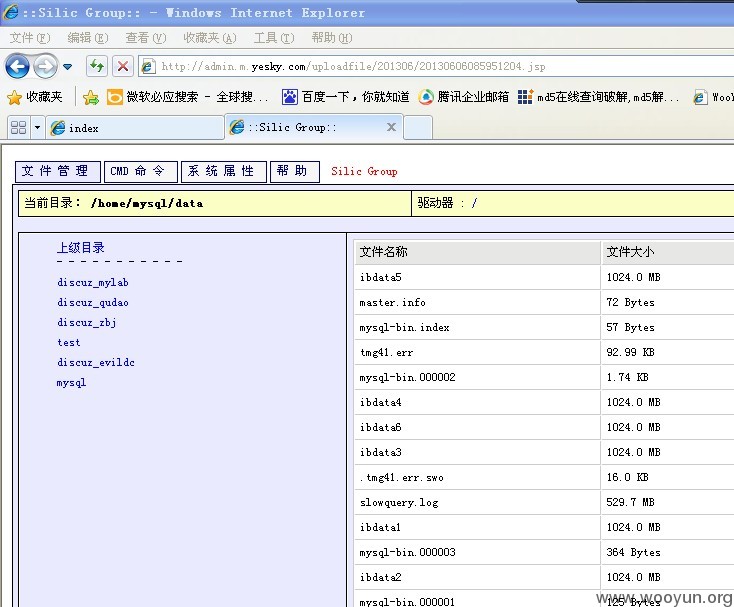Open the discuz_zbj directory

[87, 322]
